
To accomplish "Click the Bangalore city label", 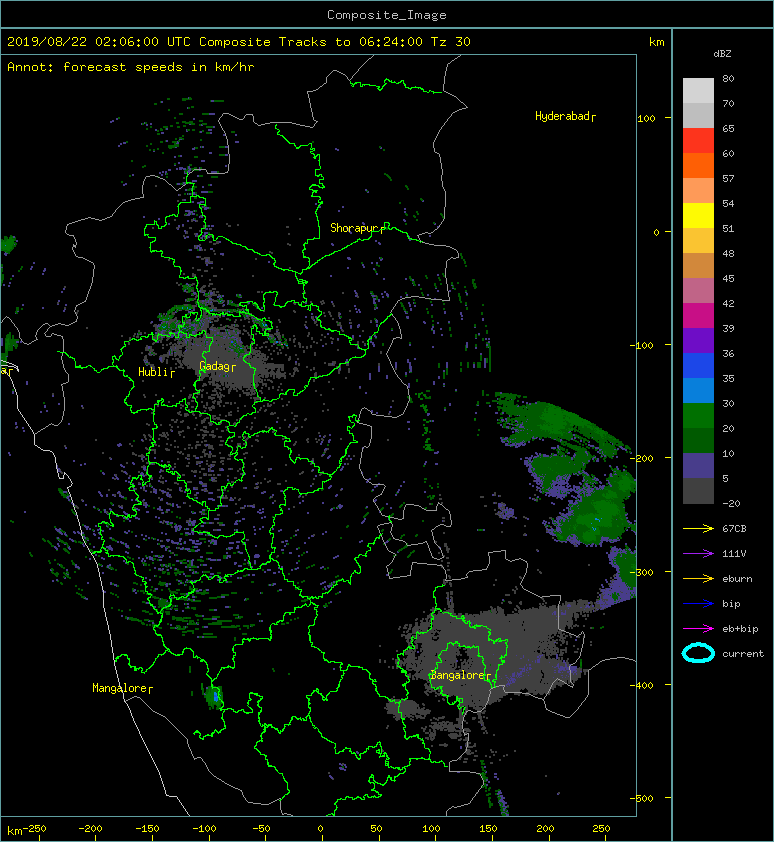I will coord(461,675).
